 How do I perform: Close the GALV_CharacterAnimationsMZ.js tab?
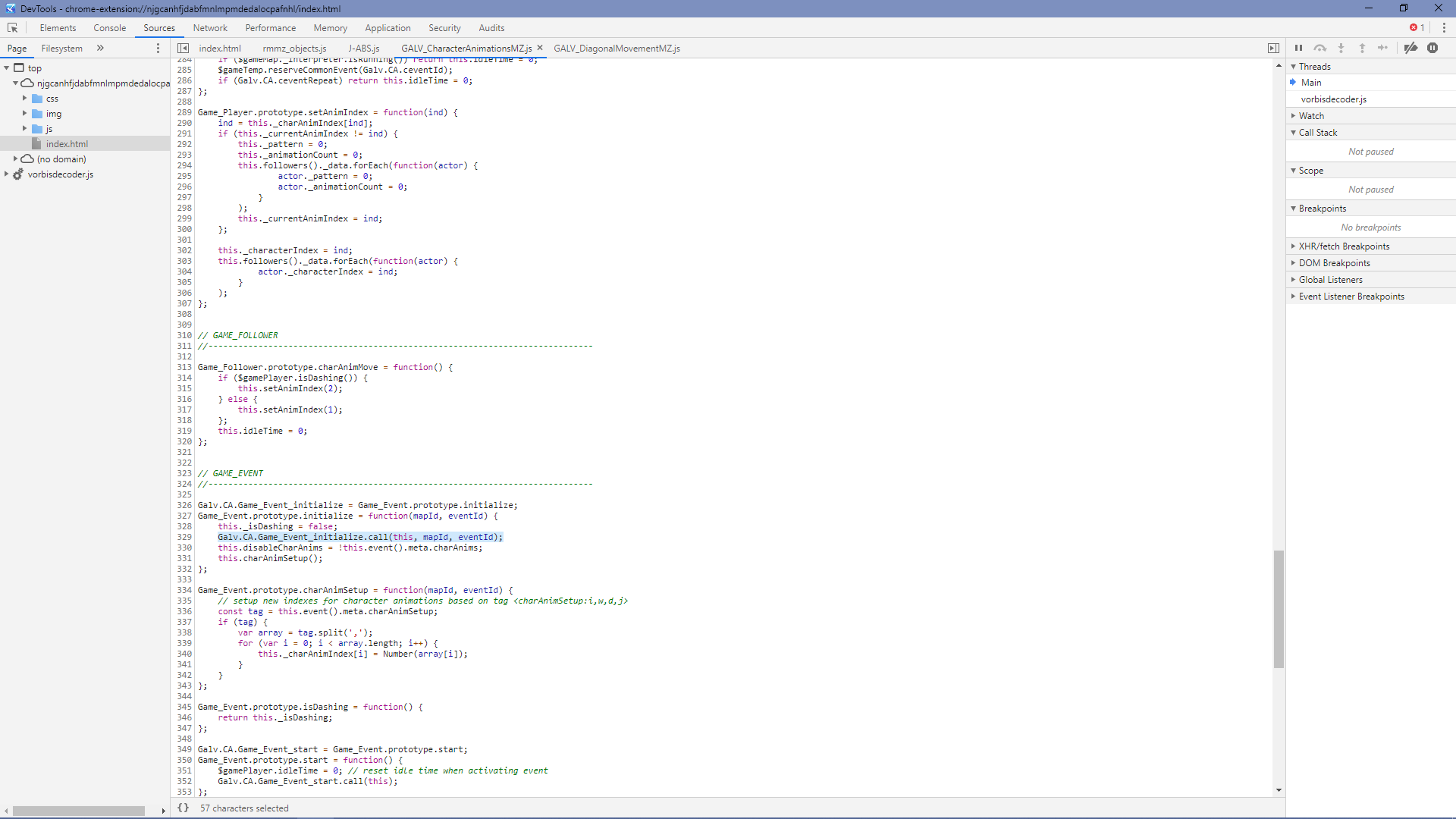540,48
